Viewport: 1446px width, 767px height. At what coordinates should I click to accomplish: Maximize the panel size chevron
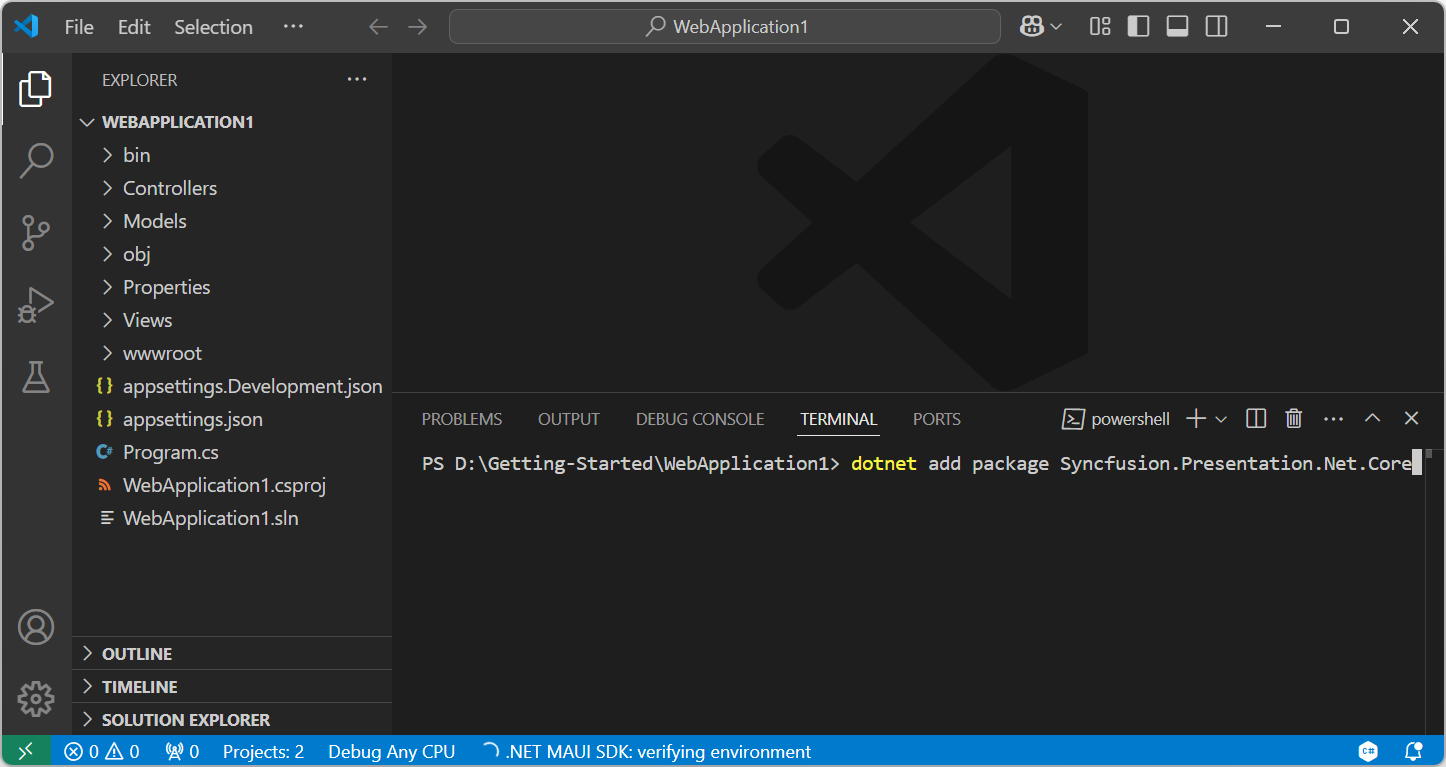[1373, 419]
